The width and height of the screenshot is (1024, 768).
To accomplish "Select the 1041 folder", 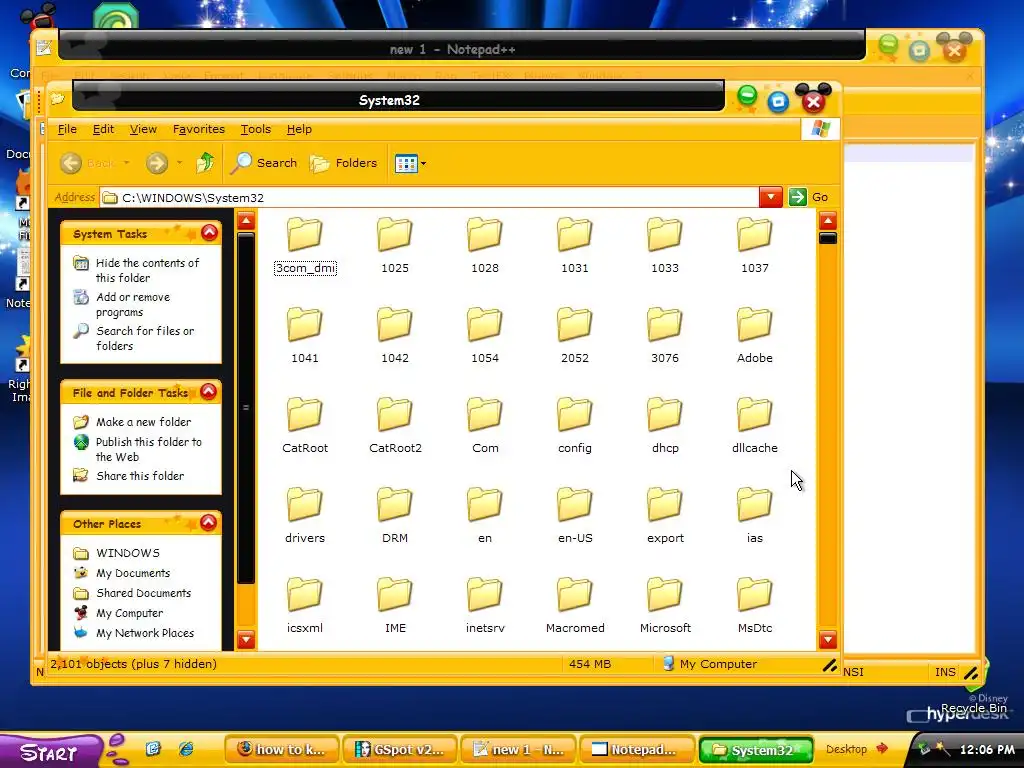I will (305, 336).
